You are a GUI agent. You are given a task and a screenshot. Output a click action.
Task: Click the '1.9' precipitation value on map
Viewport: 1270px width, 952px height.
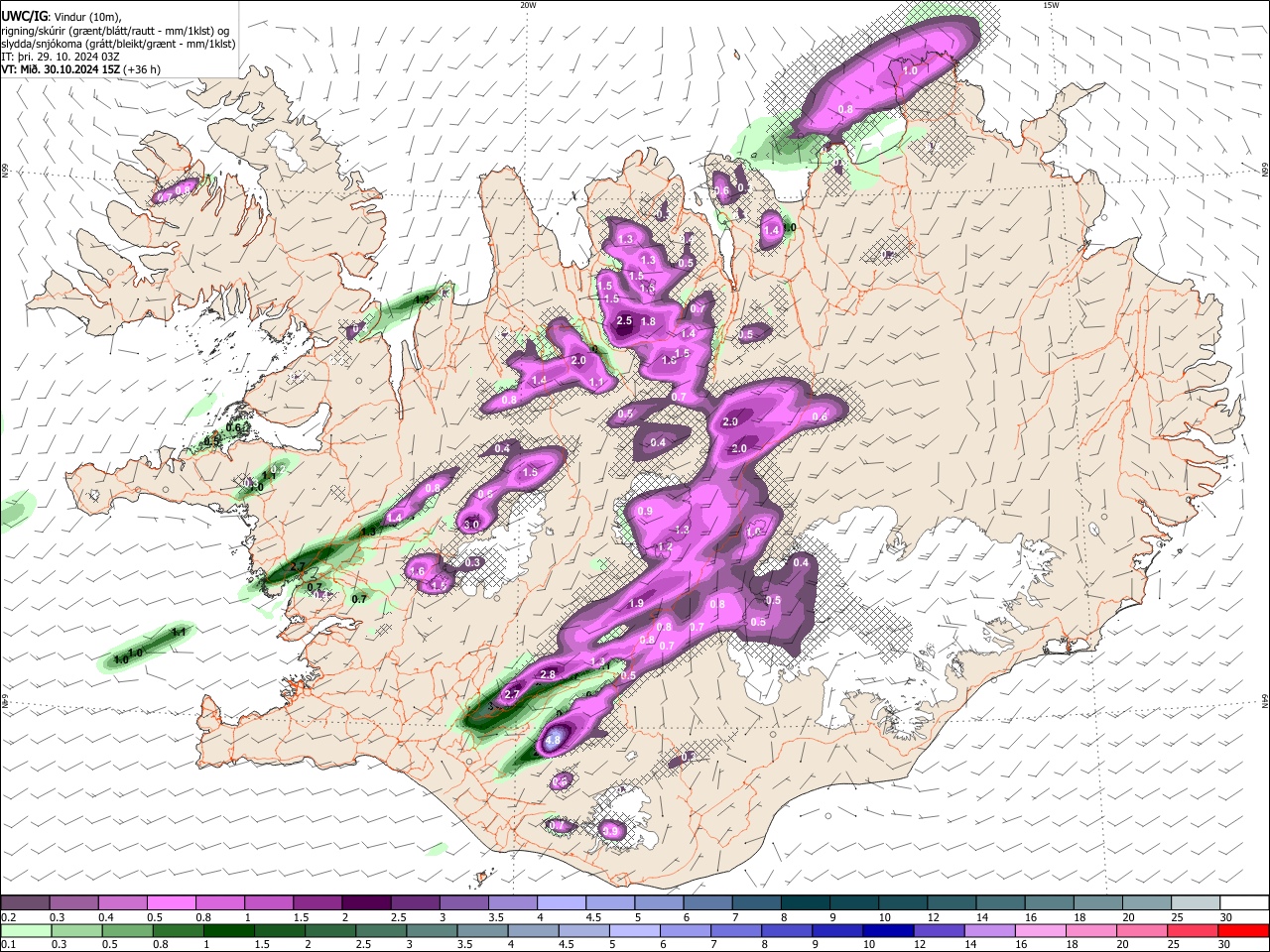click(636, 603)
